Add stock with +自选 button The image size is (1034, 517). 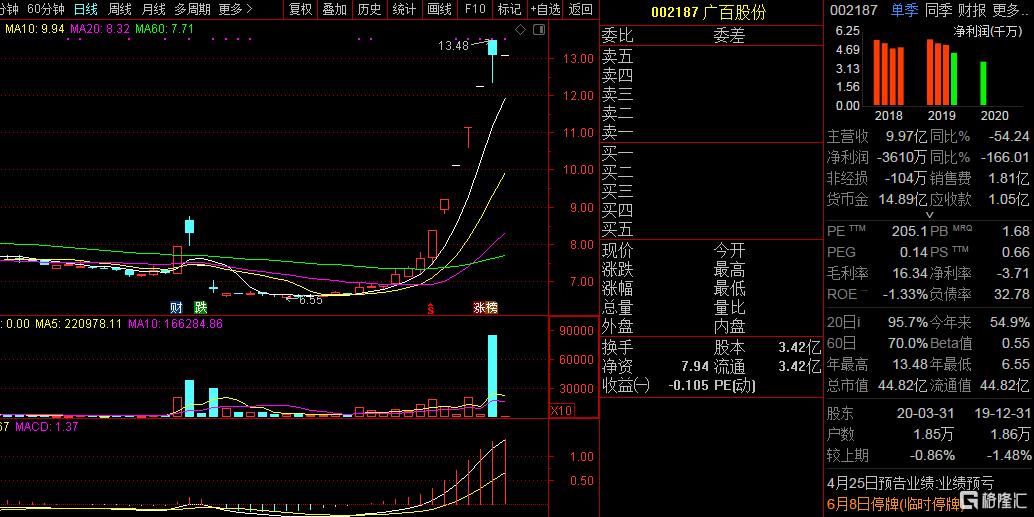click(x=545, y=9)
